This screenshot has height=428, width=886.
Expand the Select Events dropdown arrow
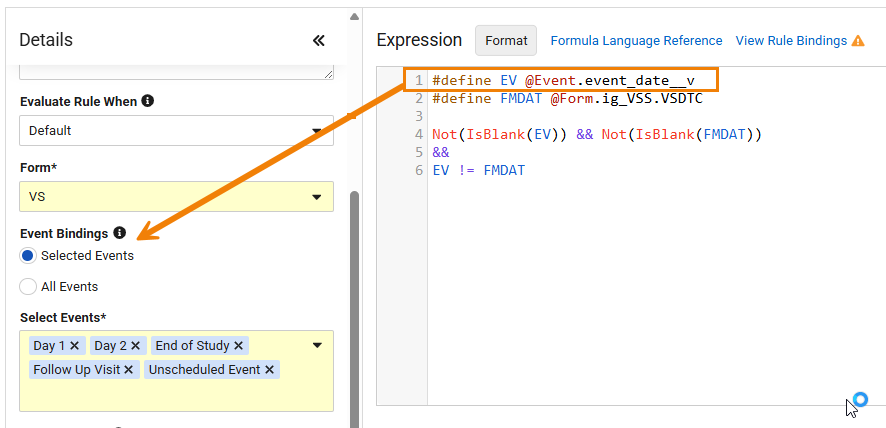pyautogui.click(x=317, y=345)
